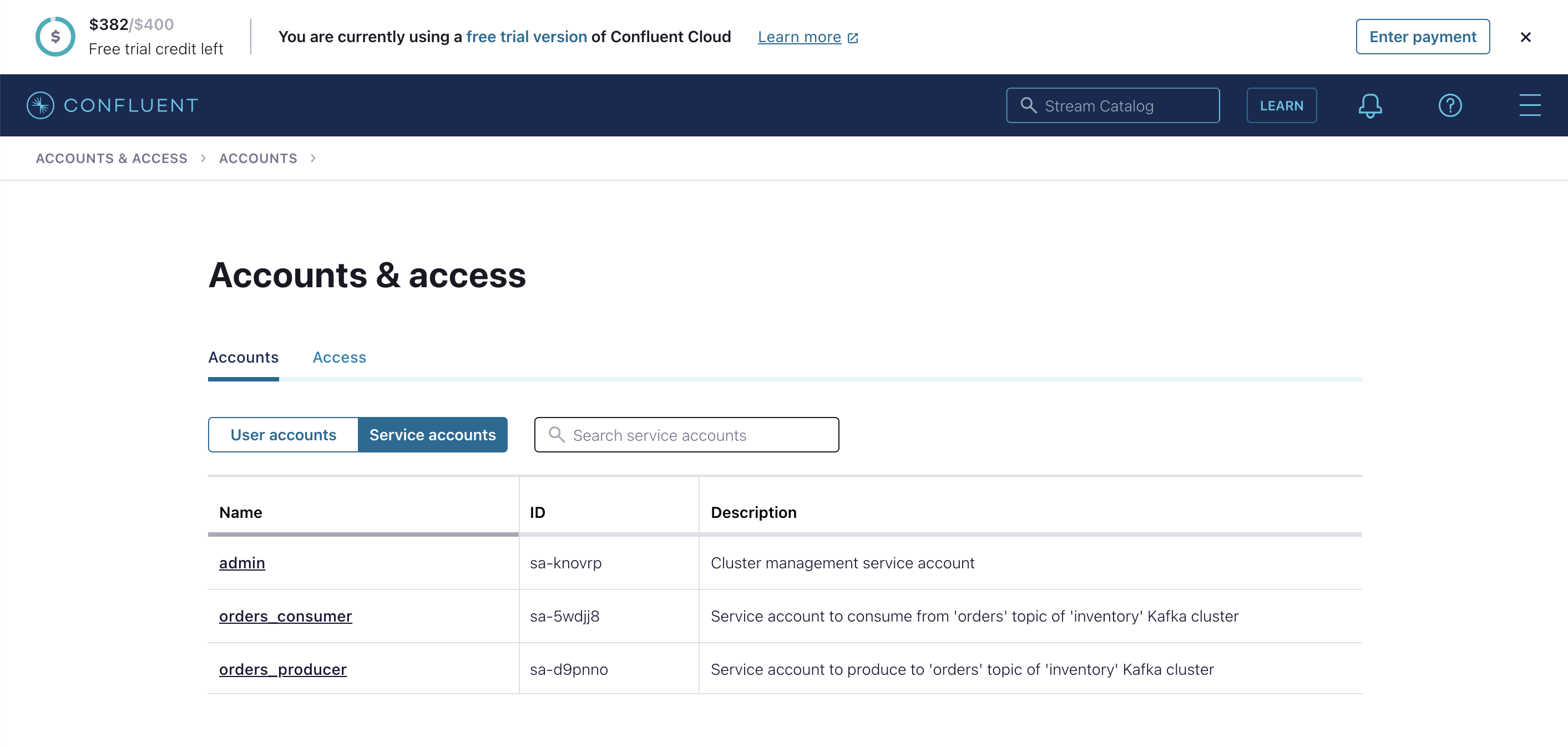The image size is (1568, 748).
Task: Click the magnifier icon in Stream Catalog search
Action: pos(1029,105)
